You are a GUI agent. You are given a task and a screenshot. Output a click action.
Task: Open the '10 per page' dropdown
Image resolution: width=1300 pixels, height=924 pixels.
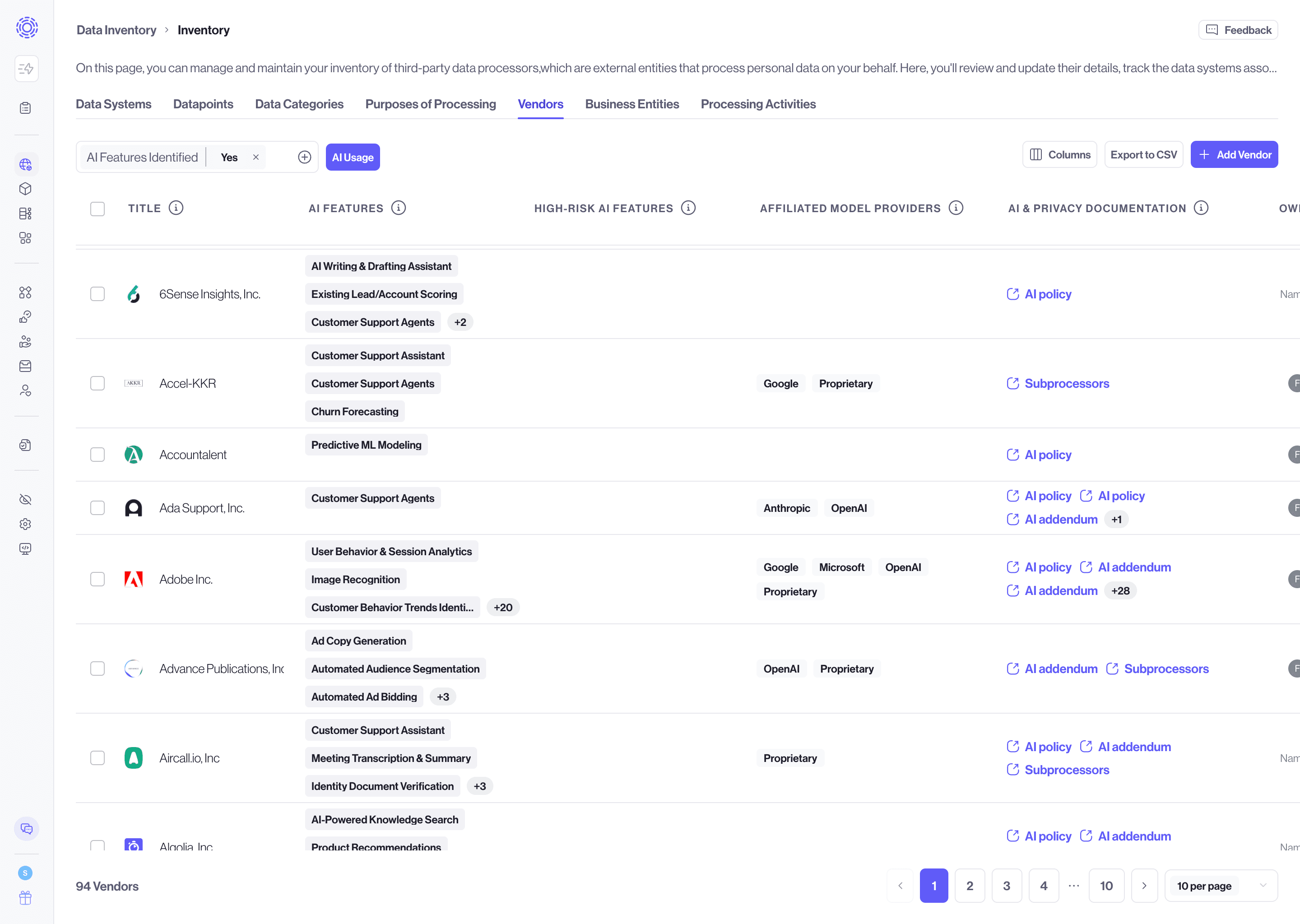pos(1221,886)
